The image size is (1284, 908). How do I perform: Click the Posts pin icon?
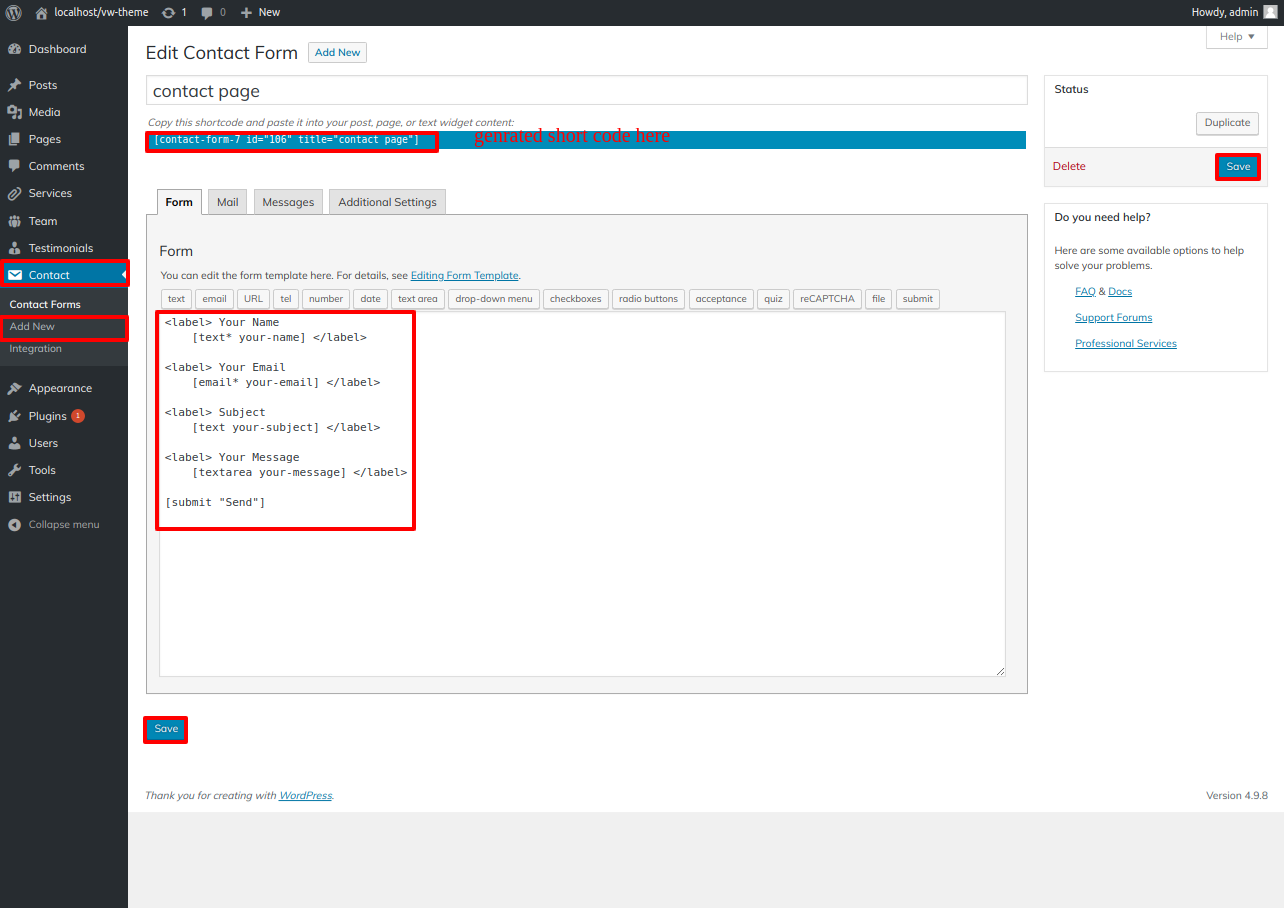(x=14, y=85)
